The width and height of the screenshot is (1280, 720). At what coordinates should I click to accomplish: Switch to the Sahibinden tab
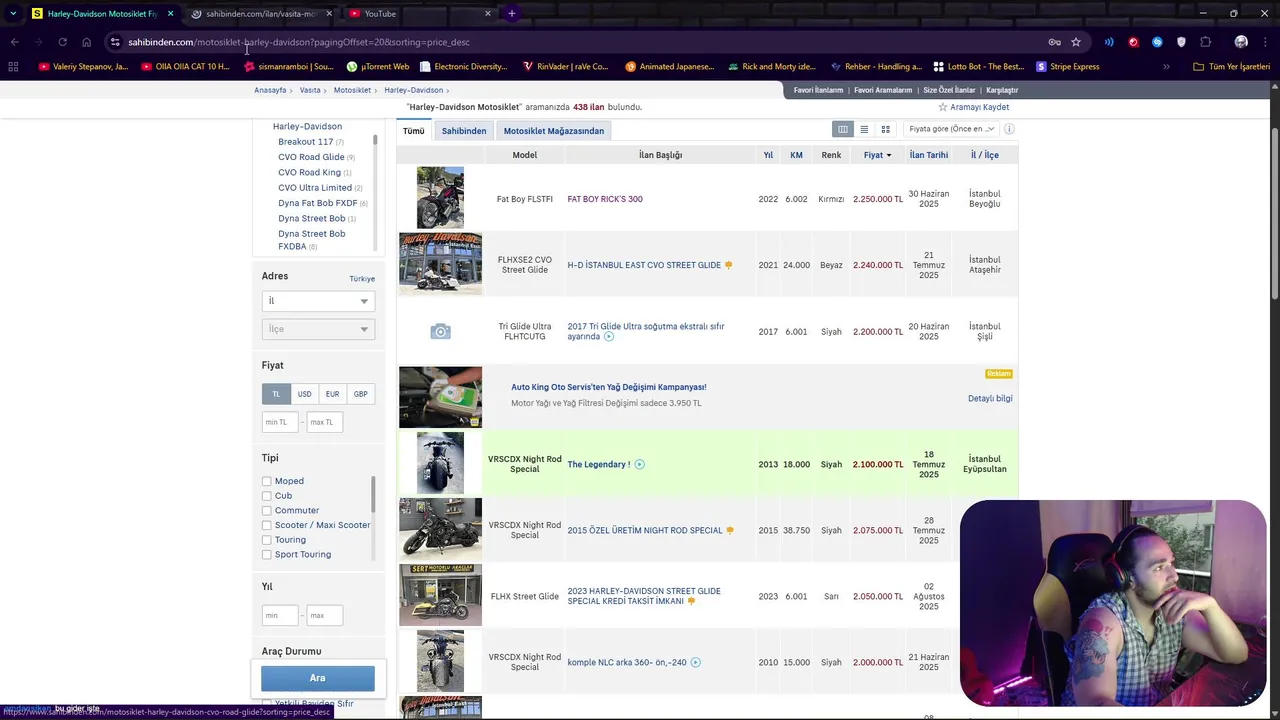point(464,131)
